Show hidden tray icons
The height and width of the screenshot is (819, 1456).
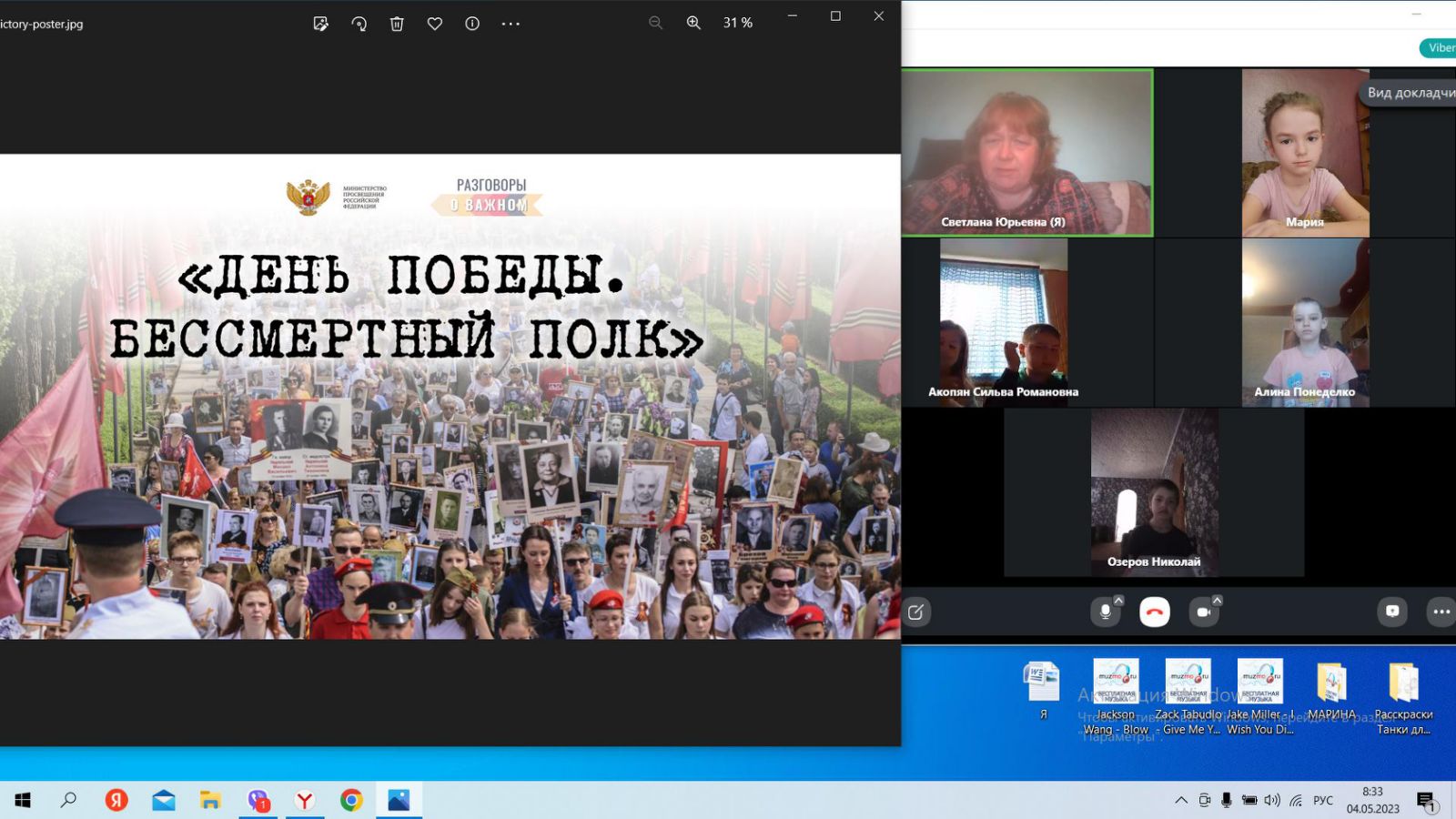(1181, 800)
